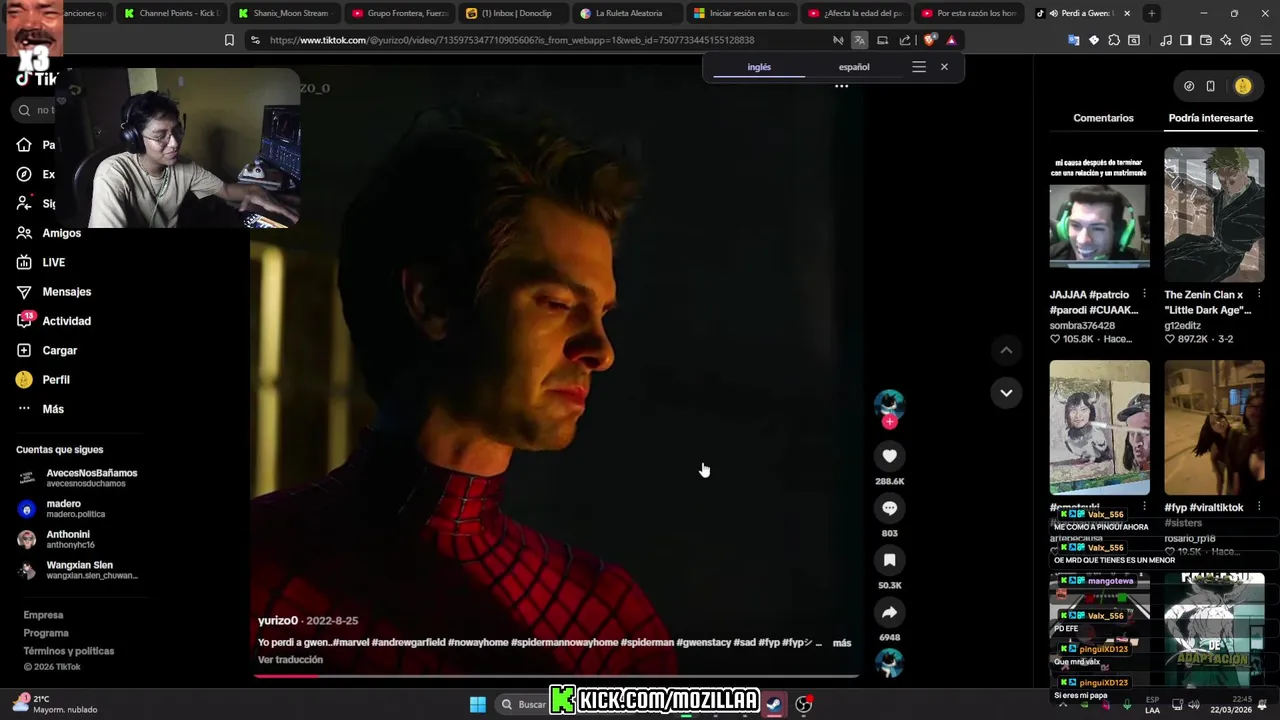Close the translate popup
Viewport: 1280px width, 720px height.
pos(944,67)
